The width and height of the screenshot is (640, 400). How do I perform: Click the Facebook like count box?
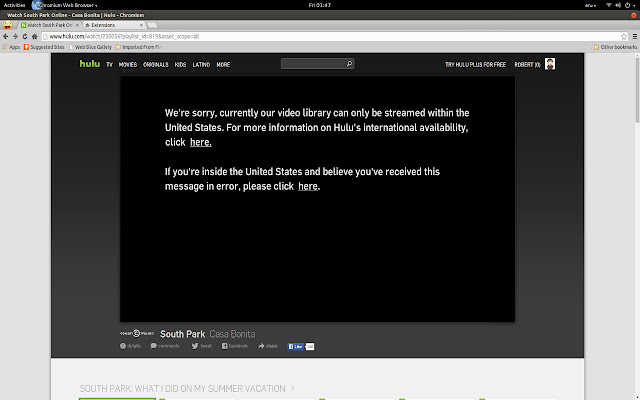click(310, 347)
